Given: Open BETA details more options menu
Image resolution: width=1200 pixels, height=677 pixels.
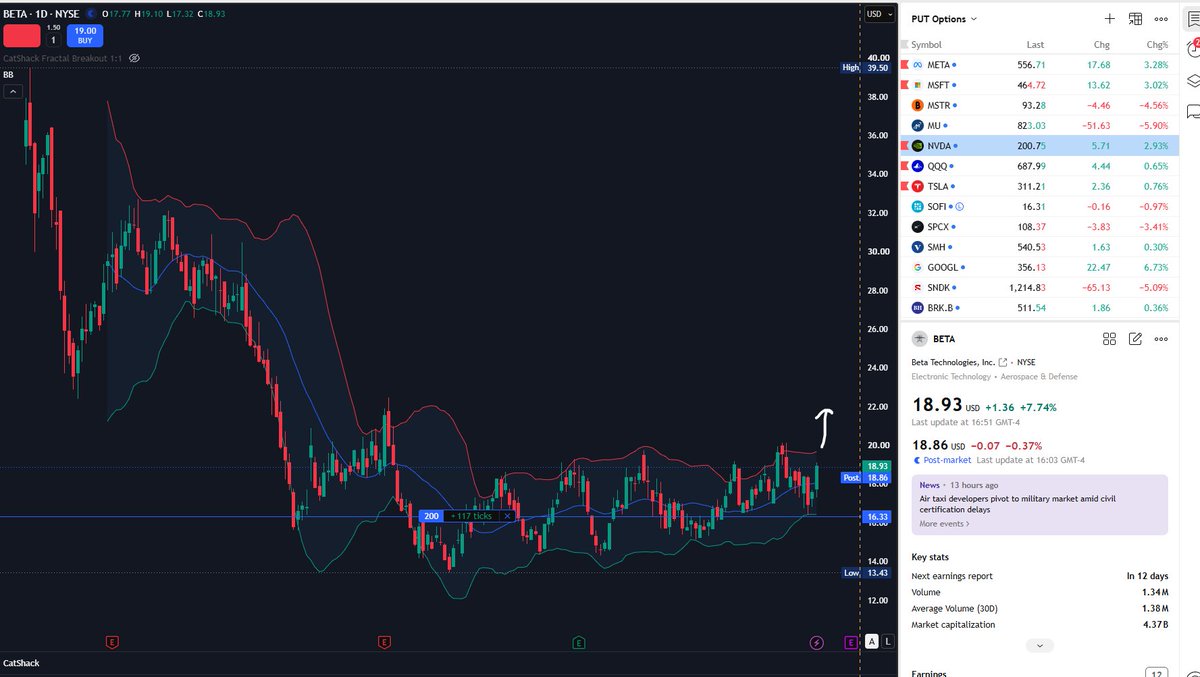Looking at the screenshot, I should pyautogui.click(x=1161, y=339).
